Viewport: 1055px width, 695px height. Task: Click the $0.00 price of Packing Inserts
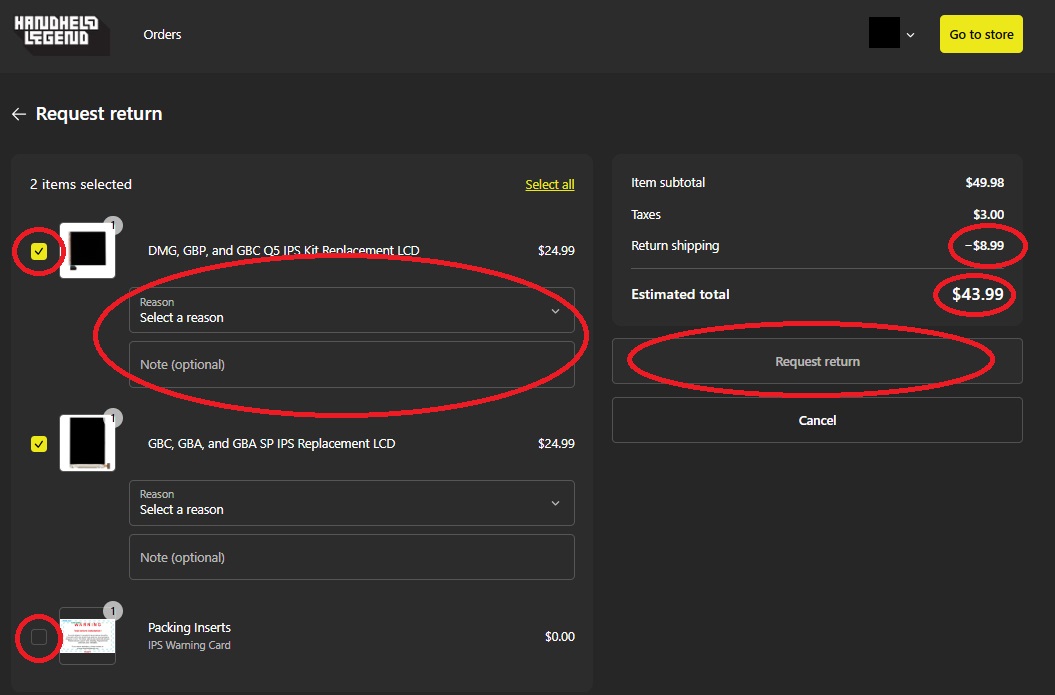point(560,636)
